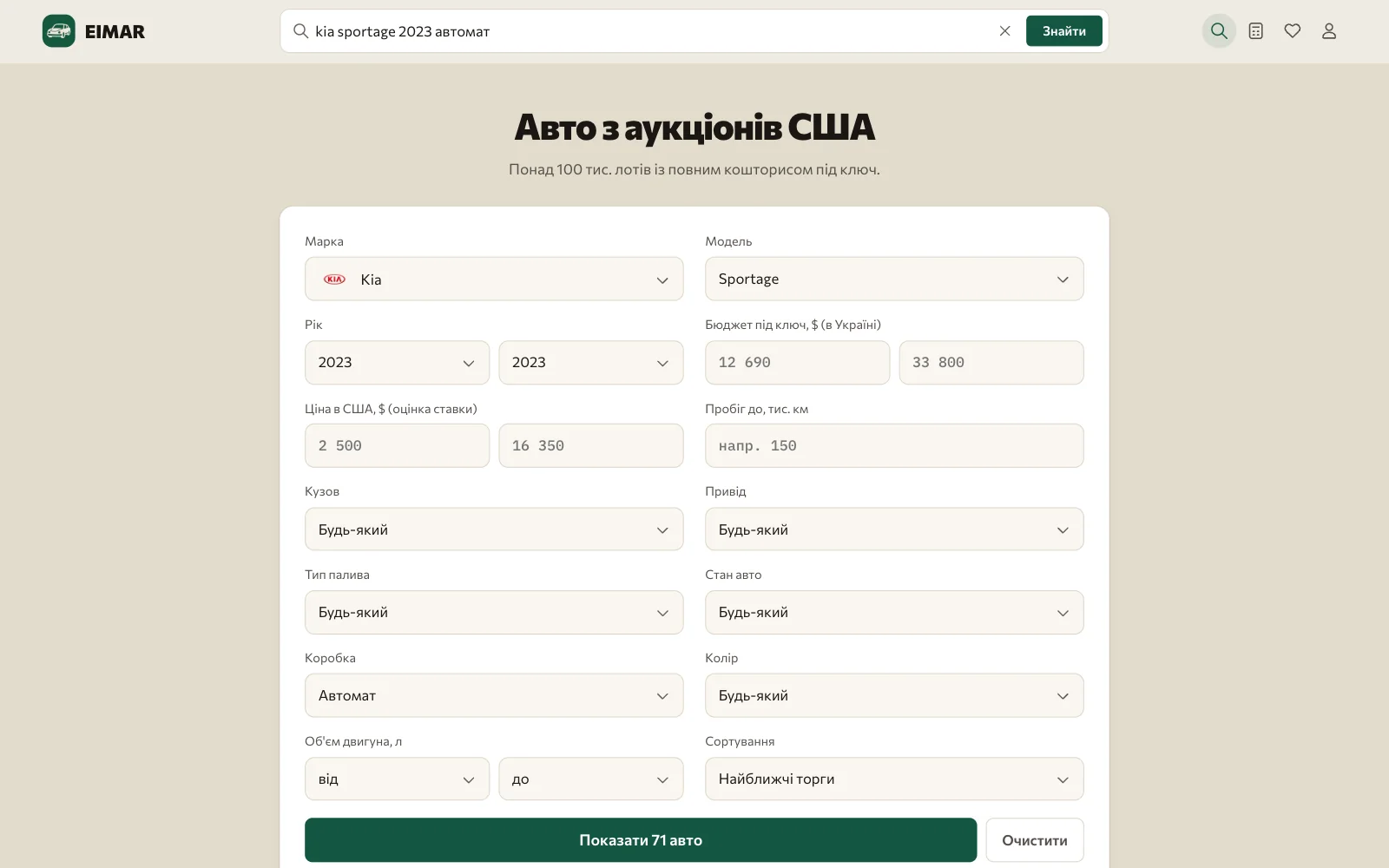Click the magnifier icon inside search bar
Image resolution: width=1389 pixels, height=868 pixels.
[301, 31]
